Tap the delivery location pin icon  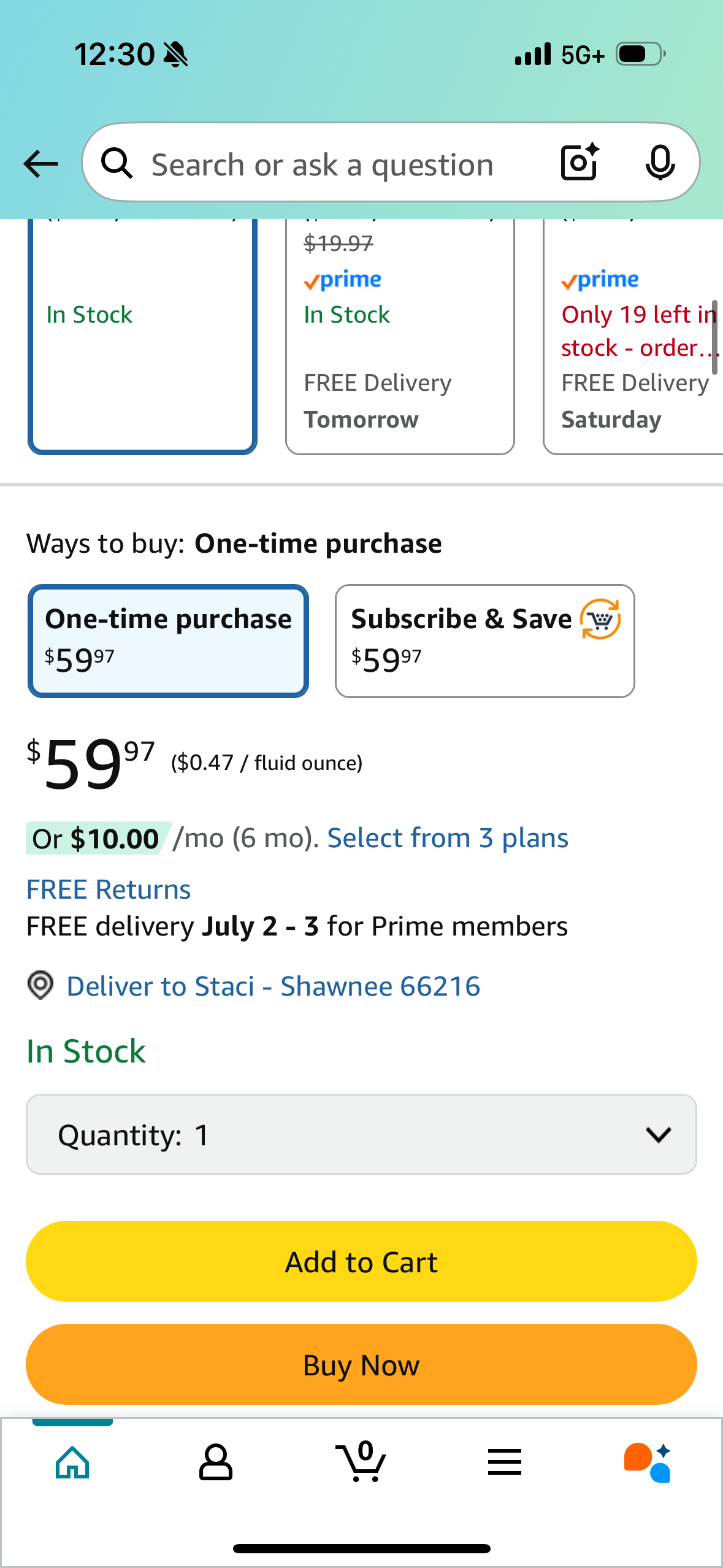[x=40, y=986]
